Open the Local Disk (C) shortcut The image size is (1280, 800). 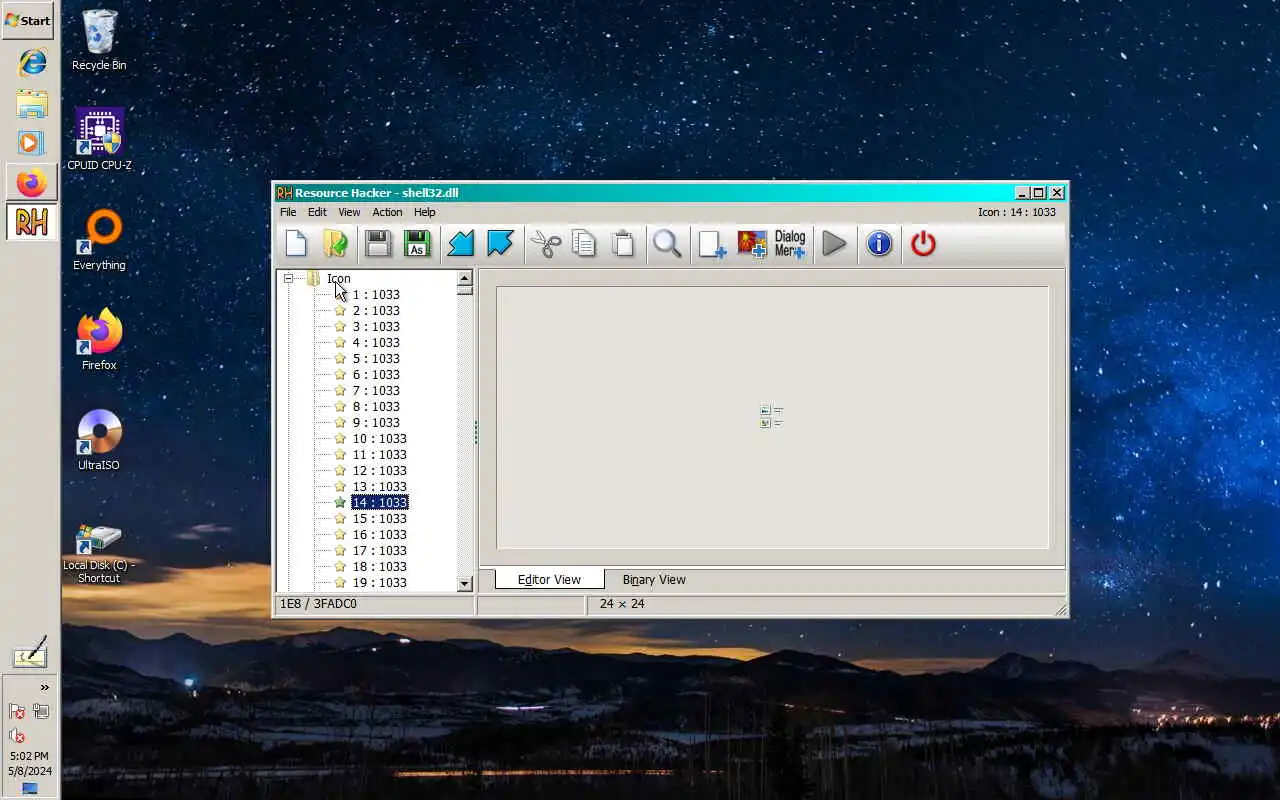click(x=99, y=553)
